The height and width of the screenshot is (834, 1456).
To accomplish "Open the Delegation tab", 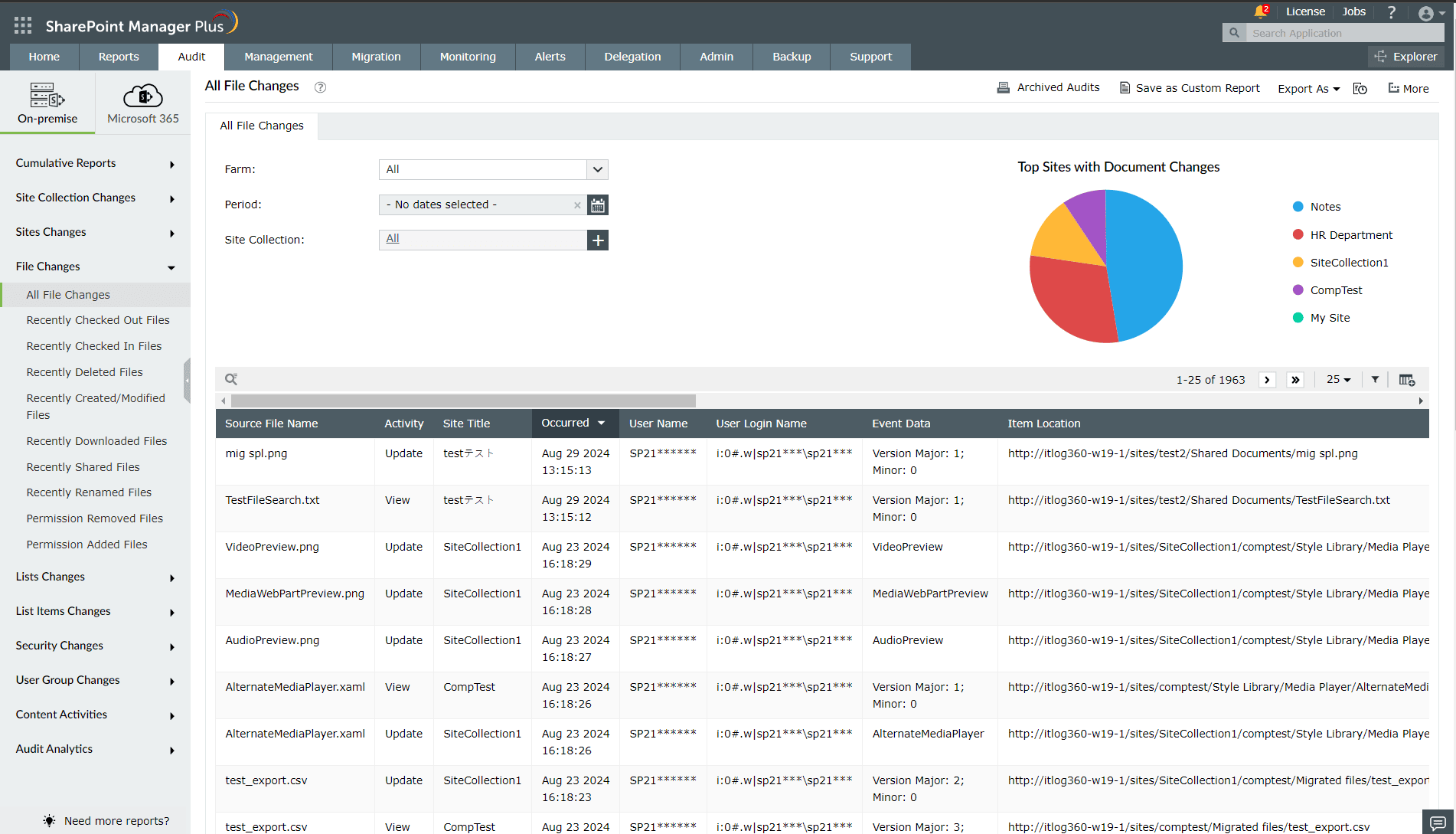I will pyautogui.click(x=632, y=57).
